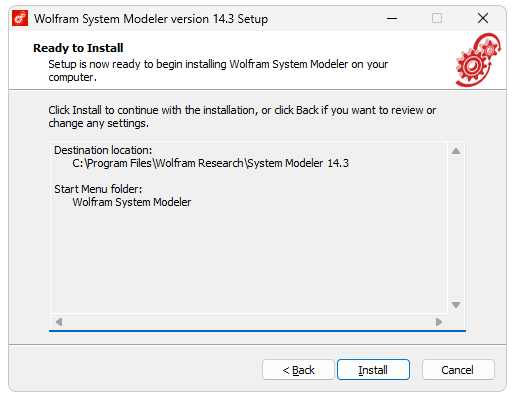Viewport: 512px width, 402px height.
Task: Go back with the Back button
Action: pos(298,369)
